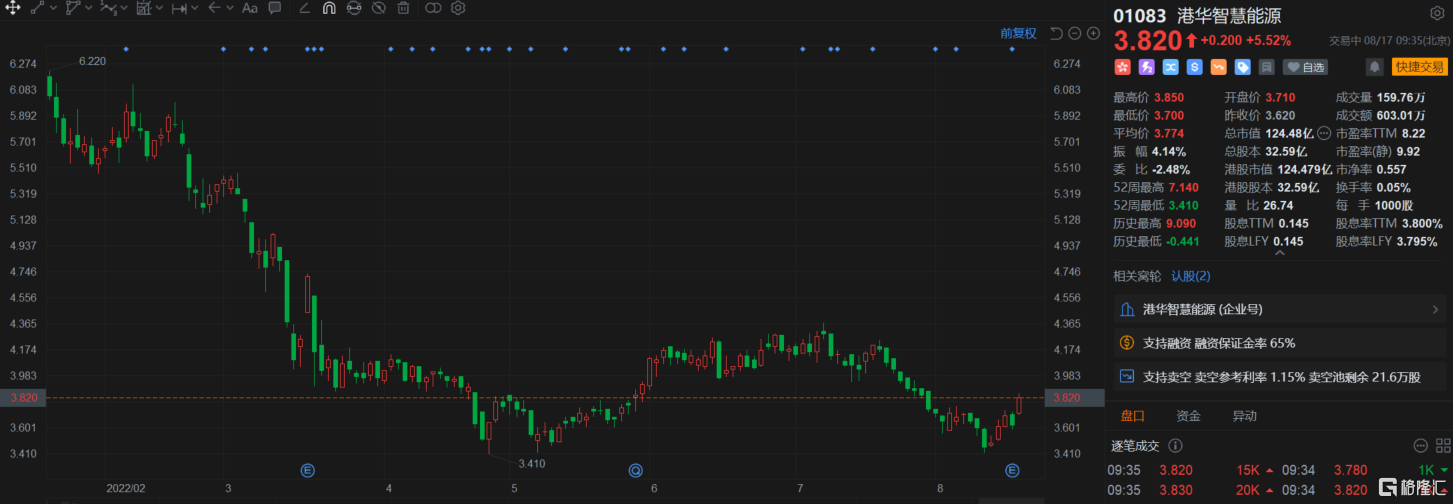Image resolution: width=1453 pixels, height=504 pixels.
Task: Expand the quote details chevron
Action: coord(1278,253)
